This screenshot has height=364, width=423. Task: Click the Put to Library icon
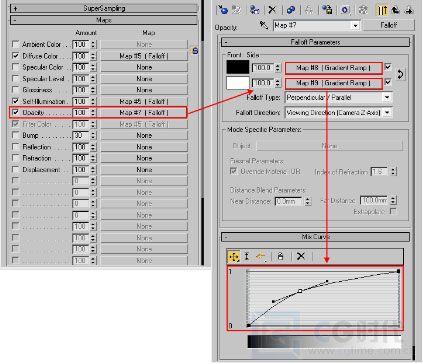327,10
